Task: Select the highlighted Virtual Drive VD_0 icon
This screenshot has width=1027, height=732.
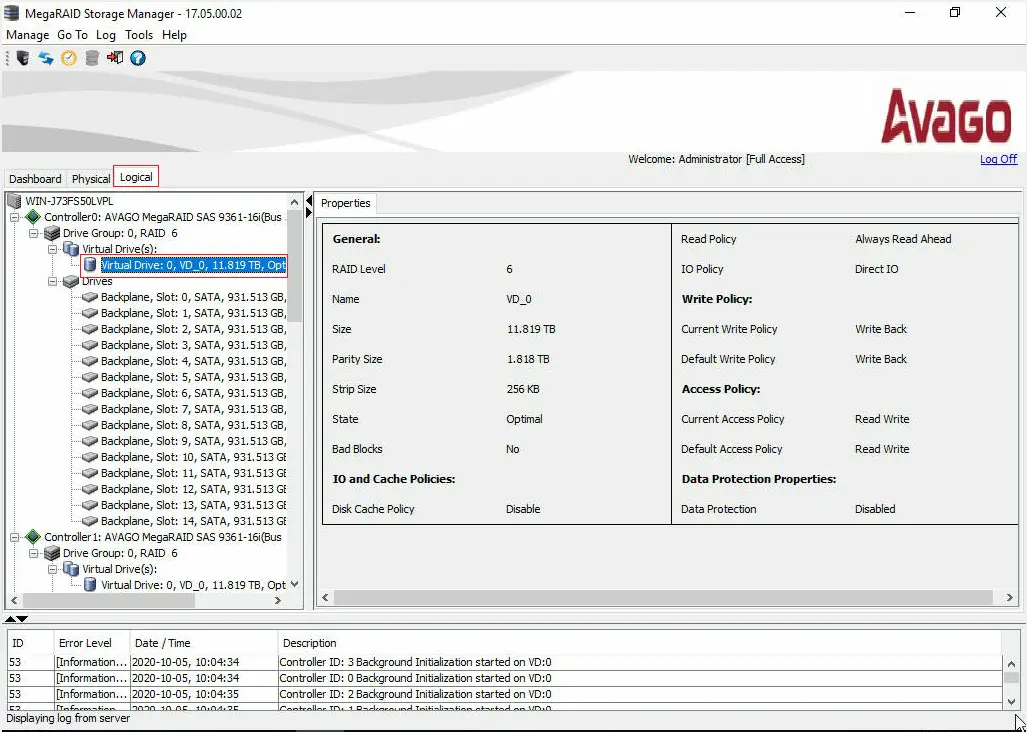Action: click(90, 265)
